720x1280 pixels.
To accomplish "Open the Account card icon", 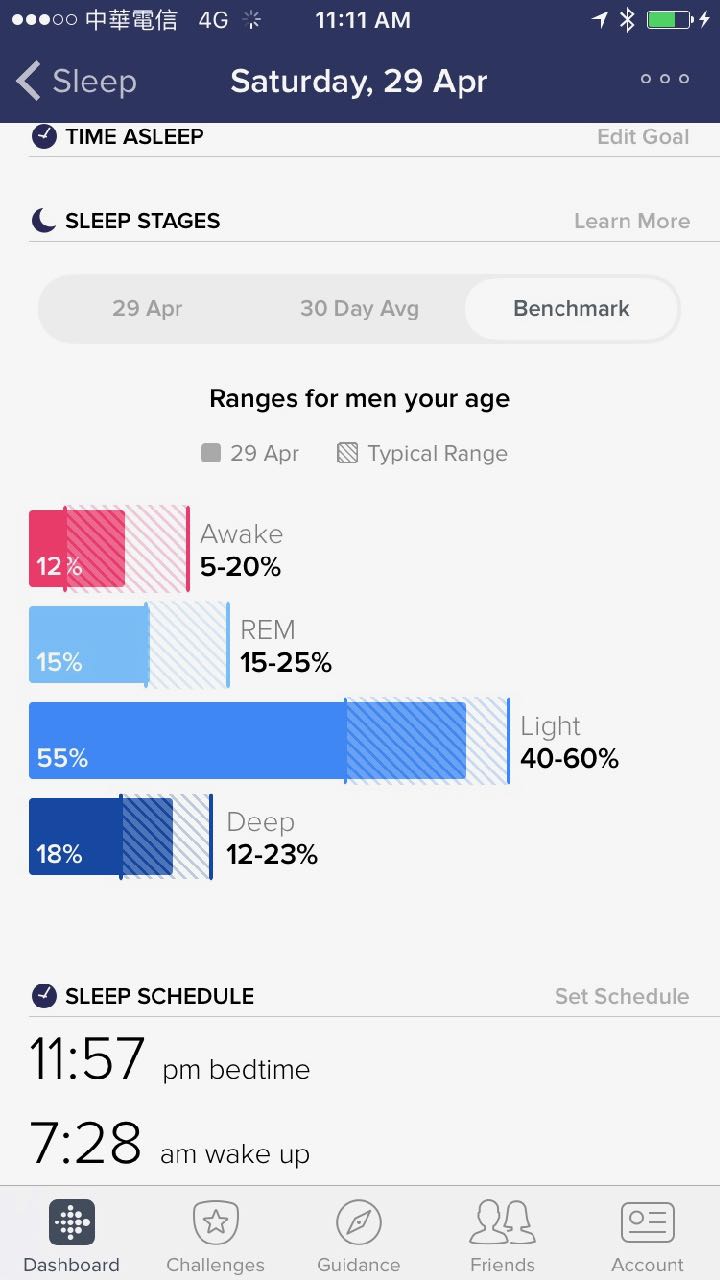I will (x=647, y=1223).
